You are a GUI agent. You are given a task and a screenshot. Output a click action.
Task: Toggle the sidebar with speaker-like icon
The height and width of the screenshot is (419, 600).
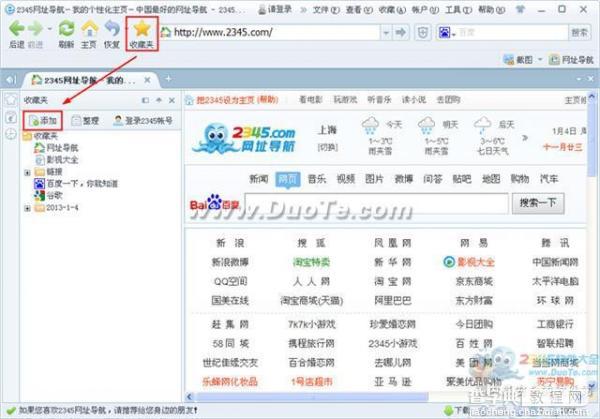10,80
